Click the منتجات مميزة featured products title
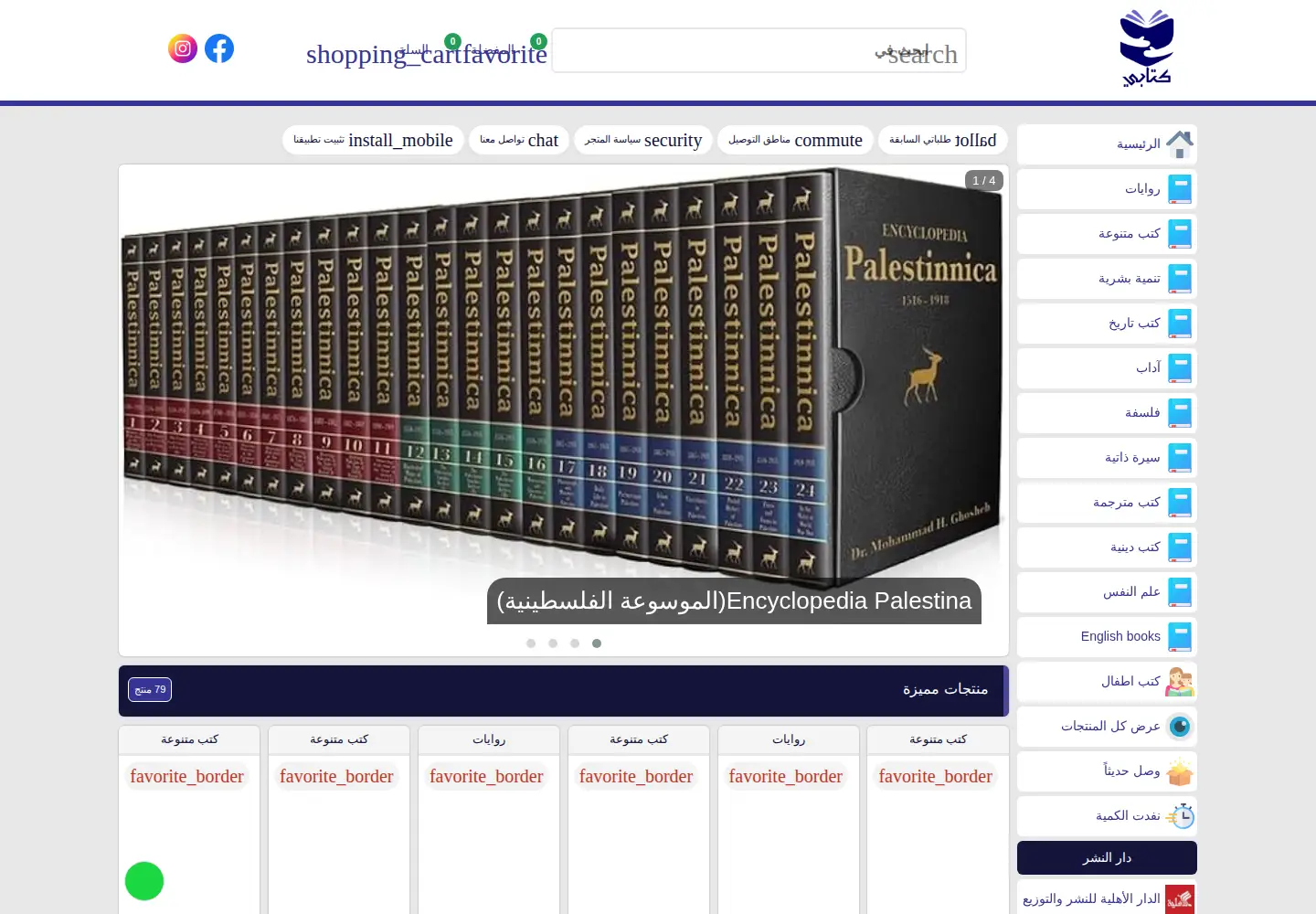Screen dimensions: 1316x914 click(x=945, y=689)
